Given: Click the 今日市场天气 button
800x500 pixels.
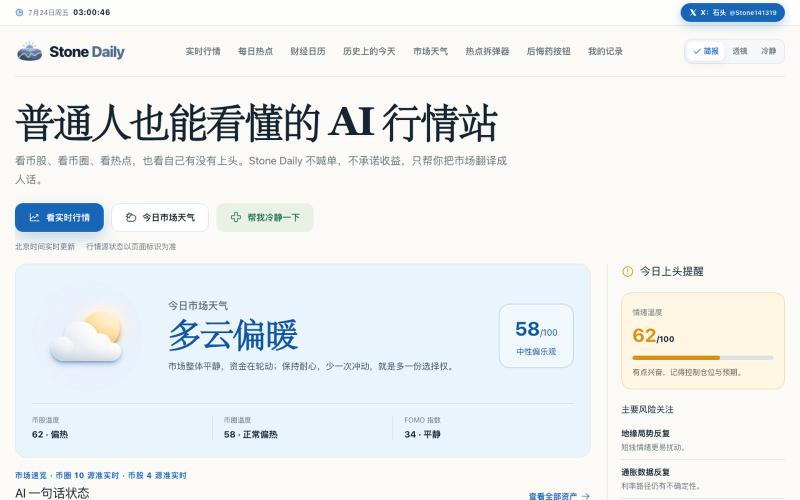Looking at the screenshot, I should pos(160,217).
